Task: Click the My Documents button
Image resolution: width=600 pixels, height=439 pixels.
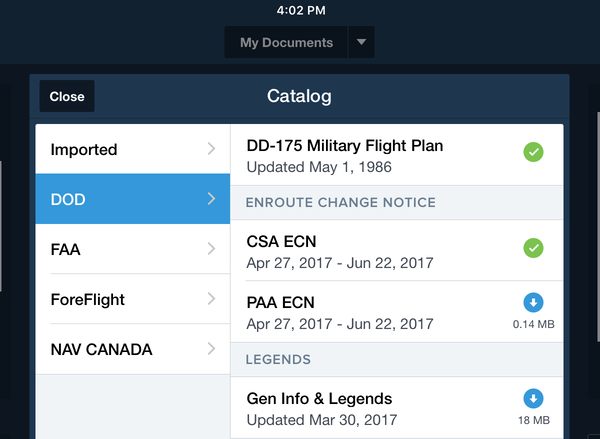Action: pos(286,42)
